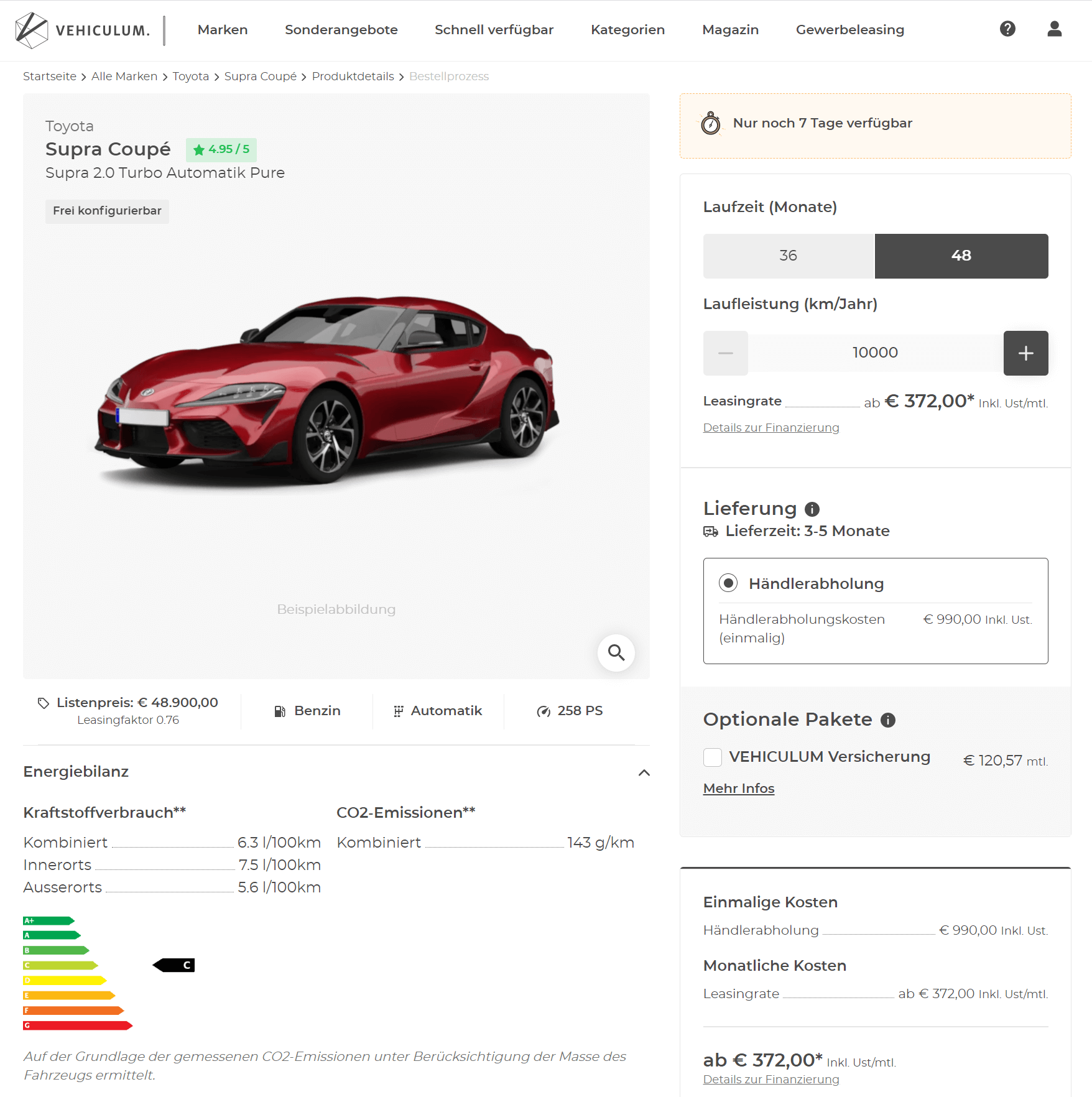Click the Nur noch 7 Tage verfügbar banner

pyautogui.click(x=875, y=126)
